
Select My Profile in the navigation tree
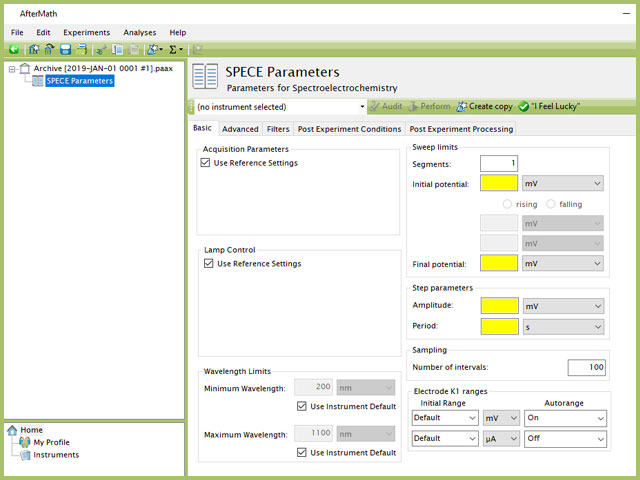point(51,442)
